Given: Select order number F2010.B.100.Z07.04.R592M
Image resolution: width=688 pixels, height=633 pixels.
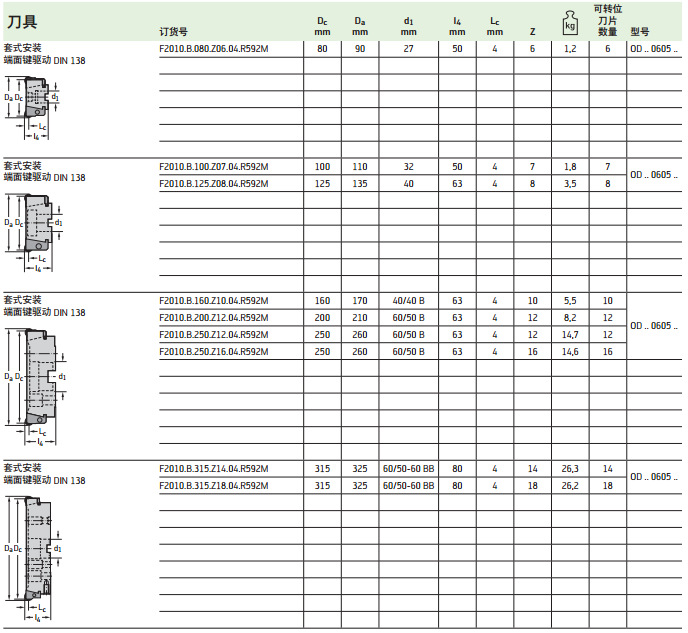Looking at the screenshot, I should click(213, 166).
